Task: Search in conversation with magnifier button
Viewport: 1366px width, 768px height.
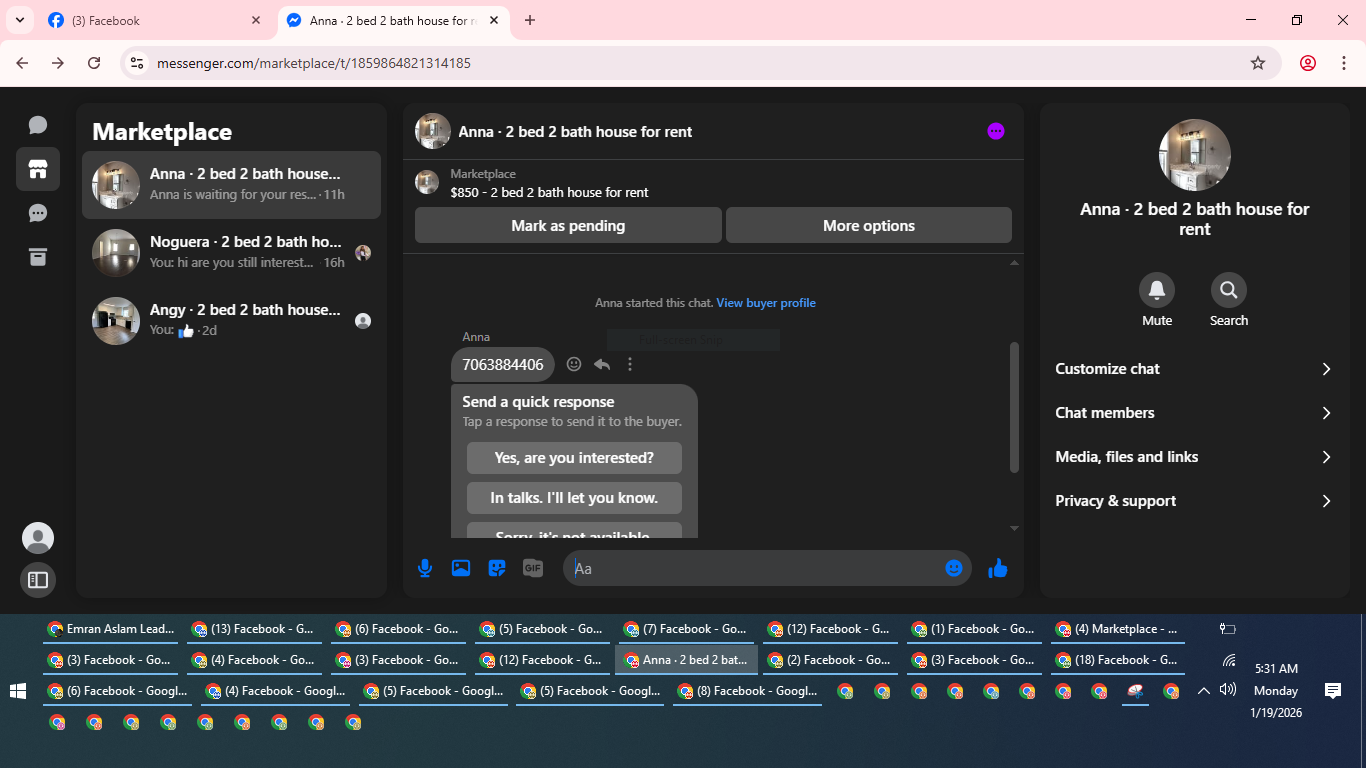Action: click(x=1229, y=290)
